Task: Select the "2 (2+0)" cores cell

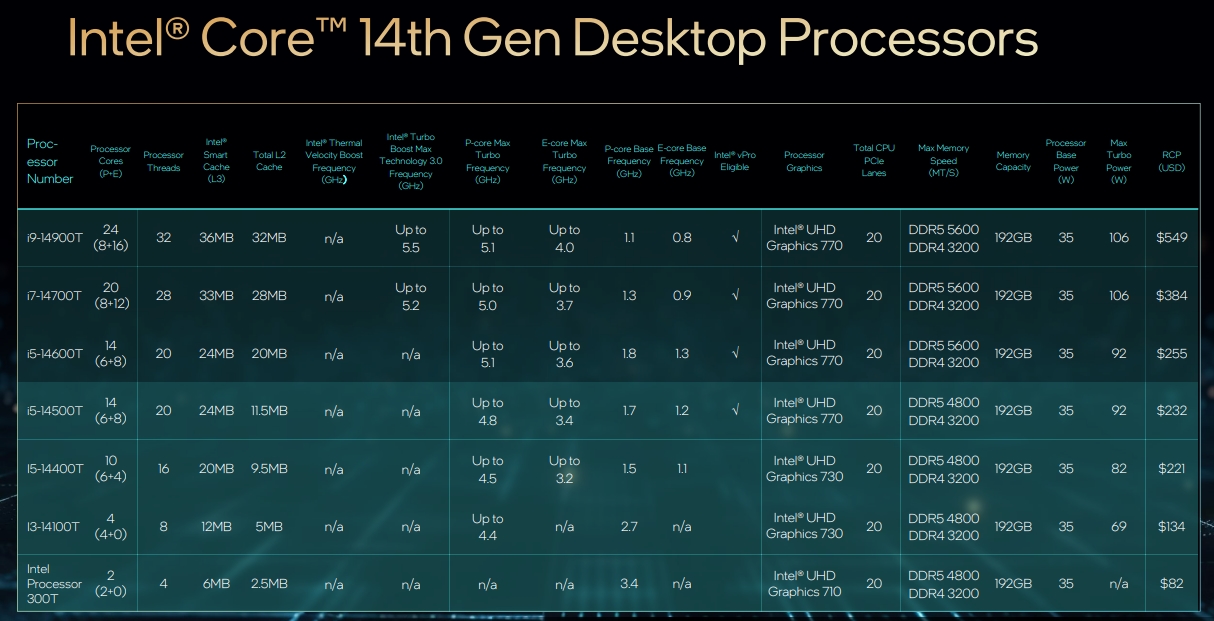Action: [110, 584]
